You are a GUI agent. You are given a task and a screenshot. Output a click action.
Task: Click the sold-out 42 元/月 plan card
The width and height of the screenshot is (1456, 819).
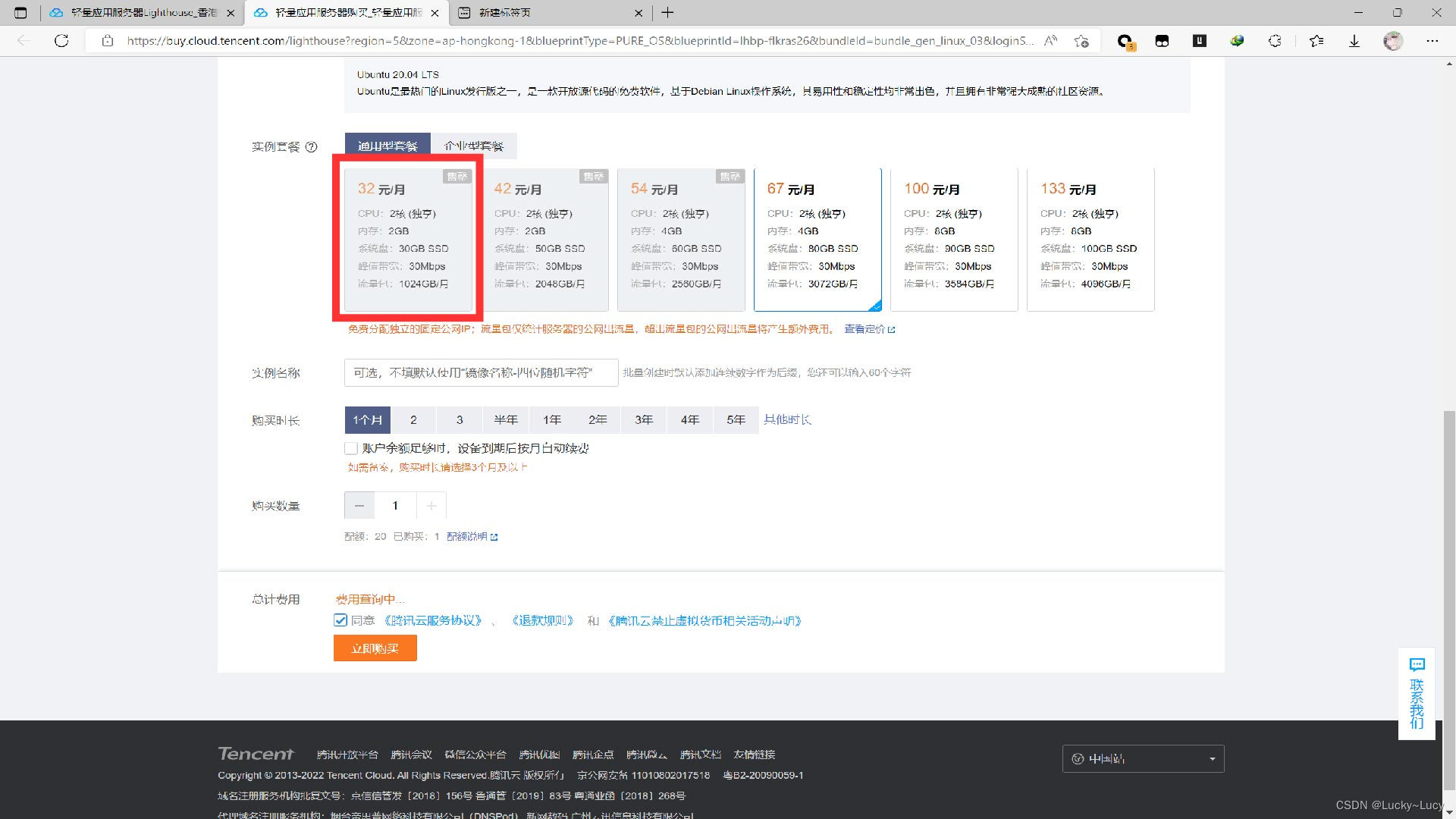544,240
